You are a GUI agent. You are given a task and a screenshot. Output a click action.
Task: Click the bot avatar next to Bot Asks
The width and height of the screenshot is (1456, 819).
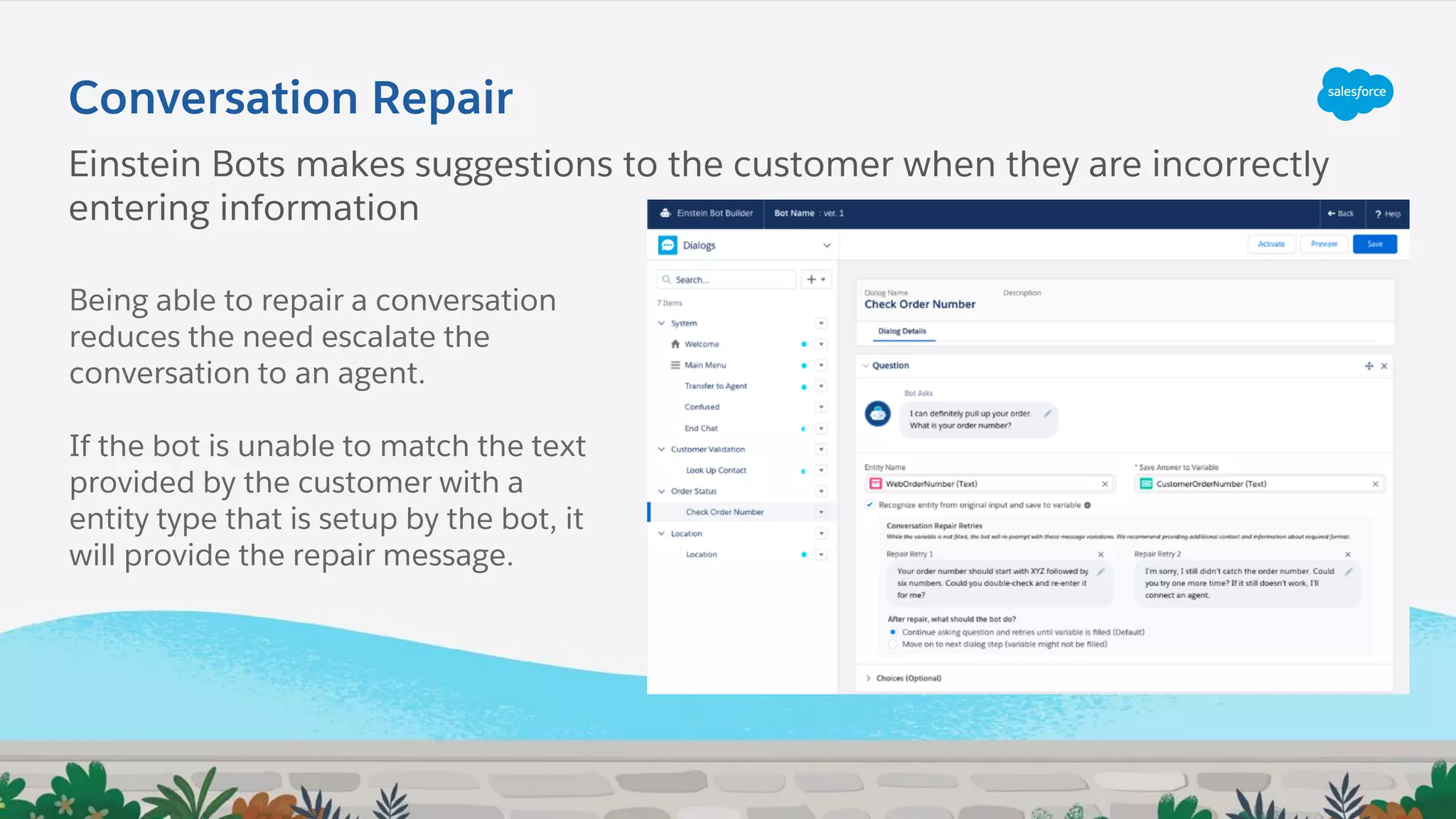878,414
